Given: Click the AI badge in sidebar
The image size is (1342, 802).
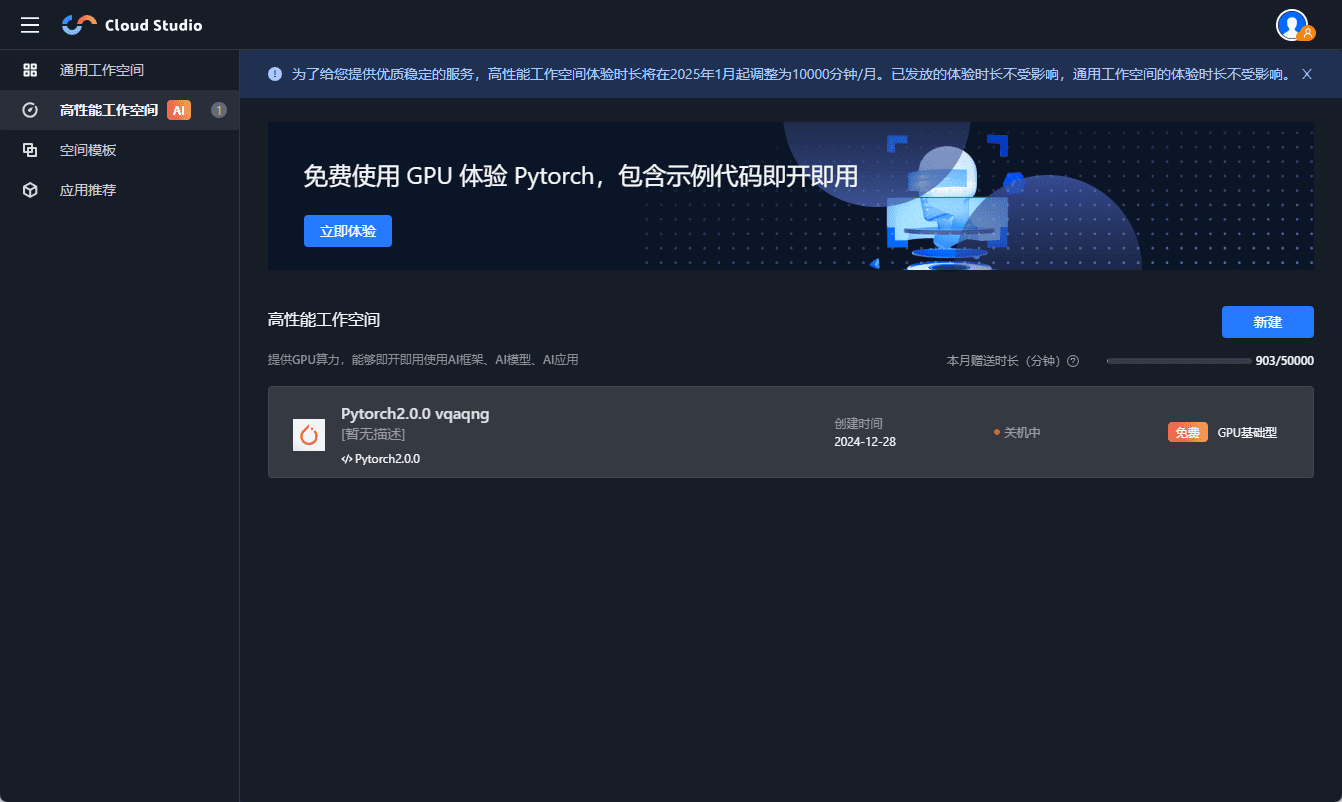Looking at the screenshot, I should coord(179,110).
